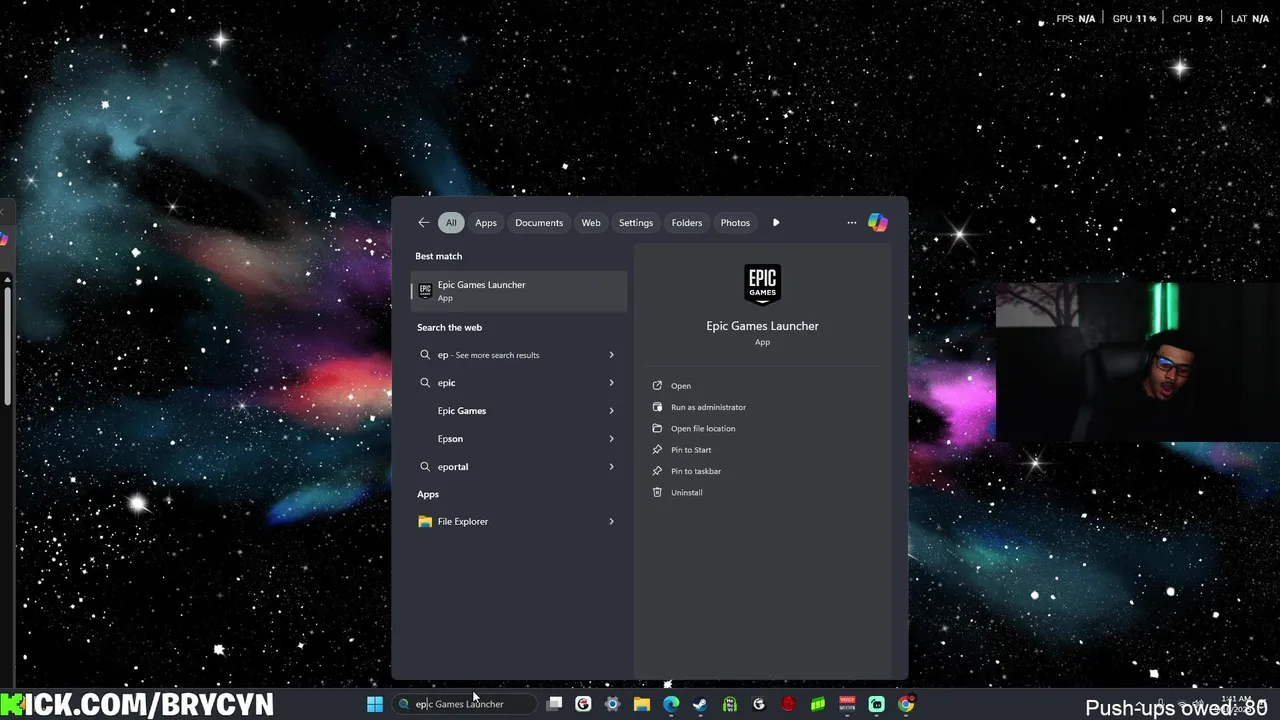Switch to the Documents filter tab
1280x720 pixels.
pyautogui.click(x=539, y=223)
